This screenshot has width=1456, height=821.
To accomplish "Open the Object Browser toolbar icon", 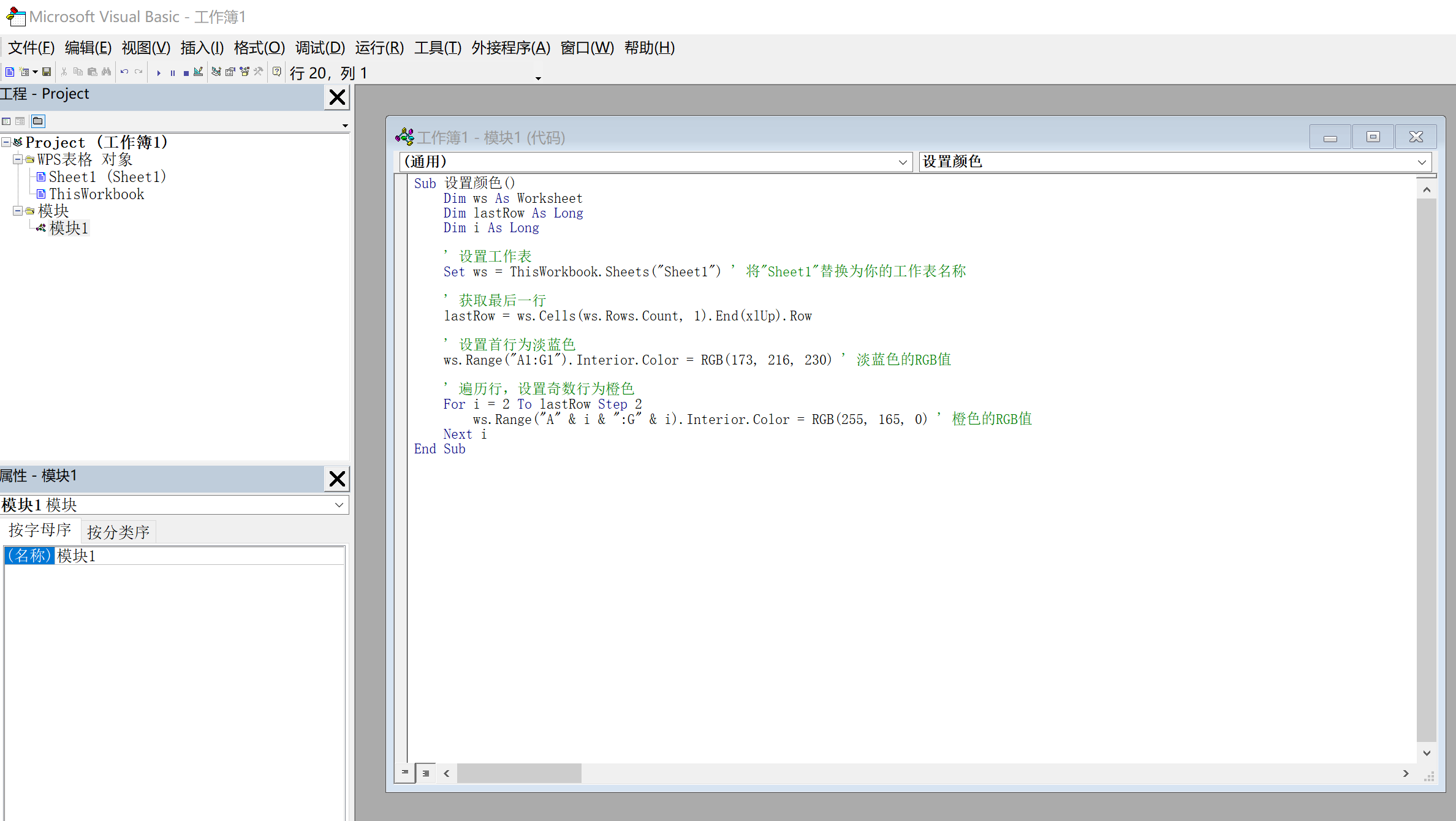I will click(244, 72).
